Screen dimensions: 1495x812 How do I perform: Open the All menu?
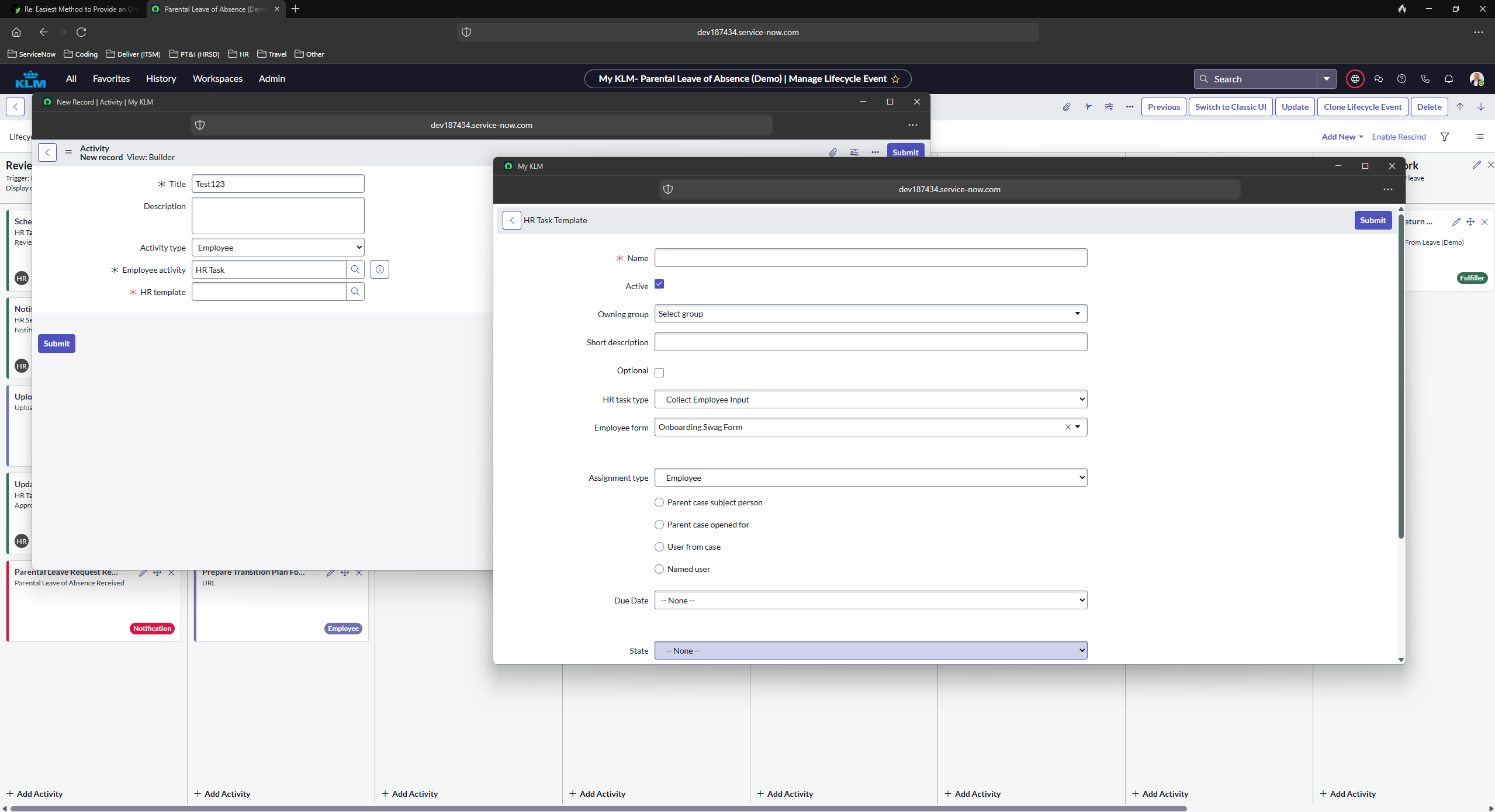[71, 79]
